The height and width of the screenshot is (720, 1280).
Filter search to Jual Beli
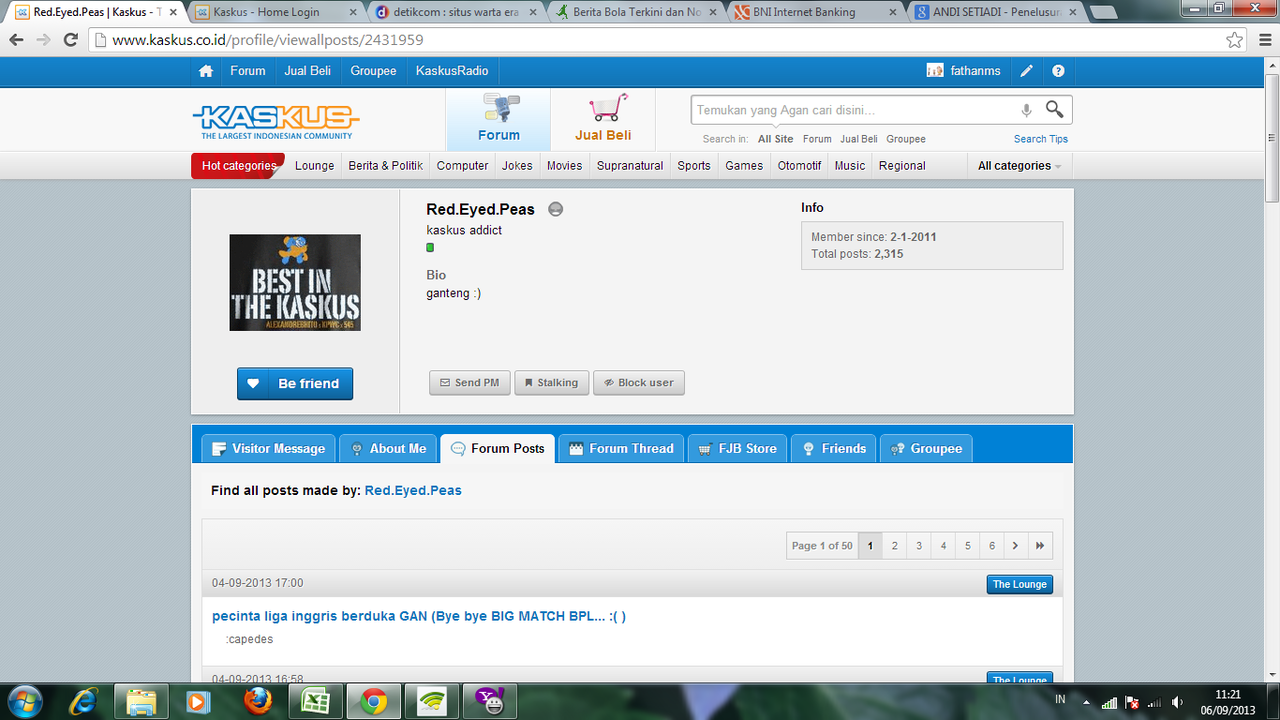tap(859, 139)
